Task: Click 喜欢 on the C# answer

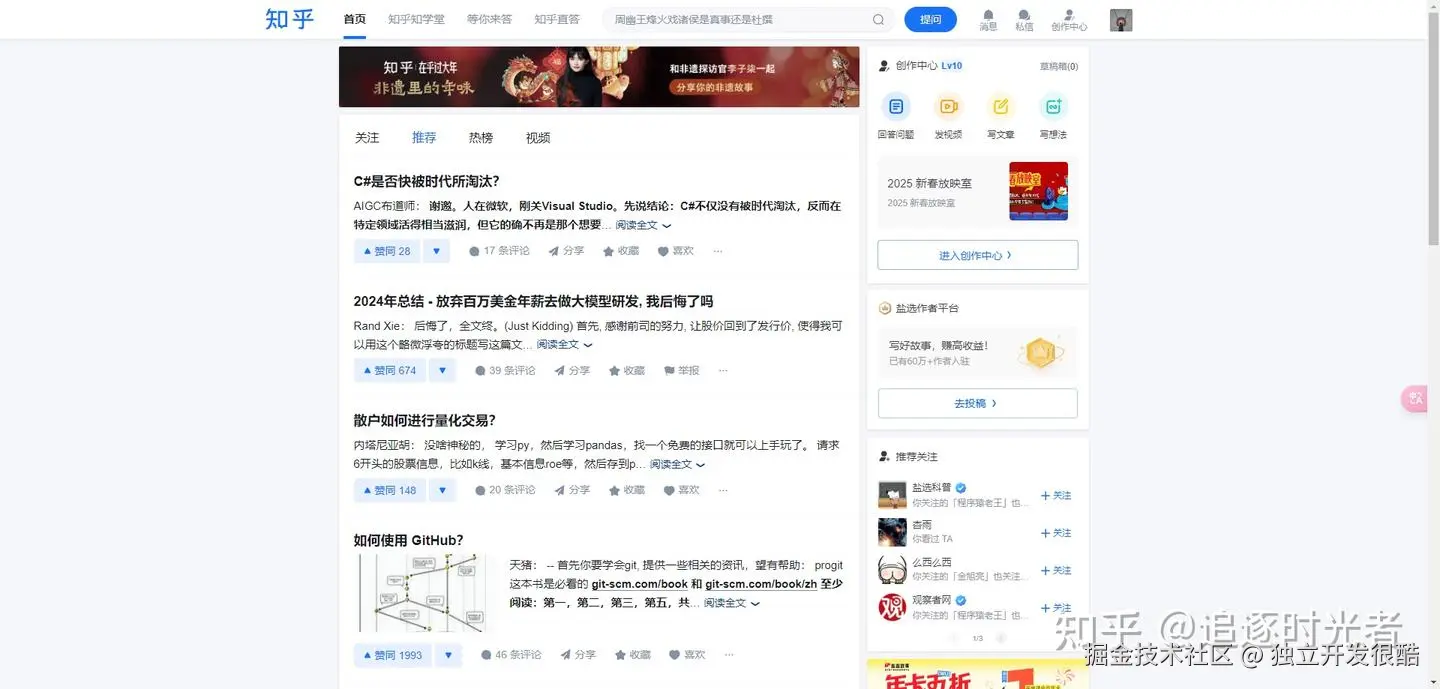Action: pyautogui.click(x=675, y=251)
